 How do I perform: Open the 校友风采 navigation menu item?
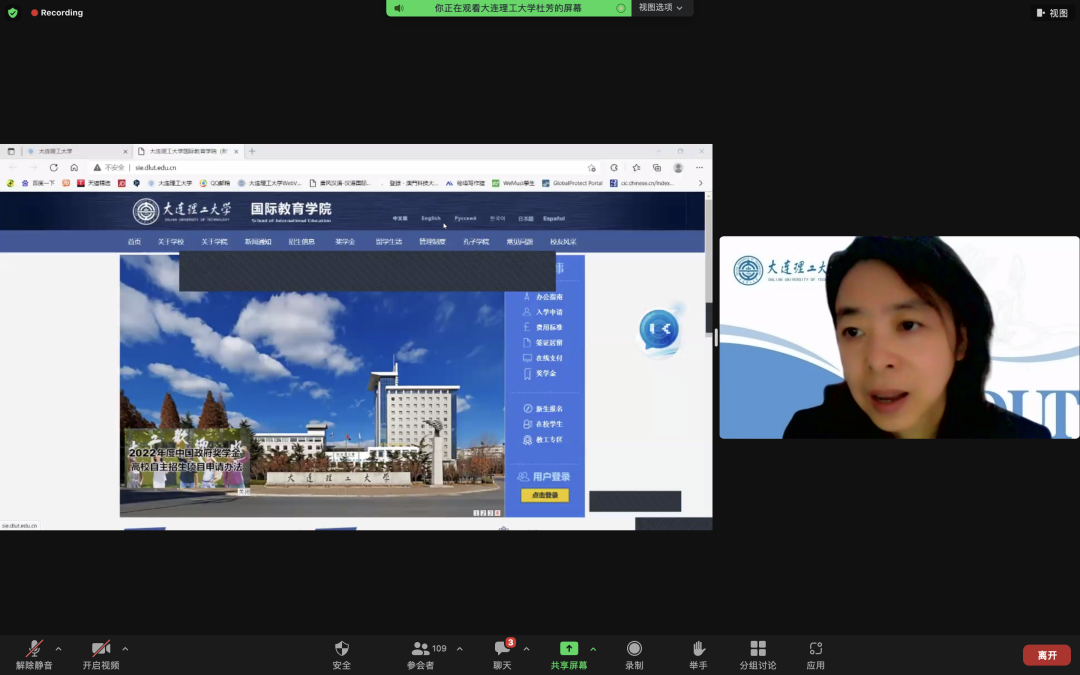(563, 242)
